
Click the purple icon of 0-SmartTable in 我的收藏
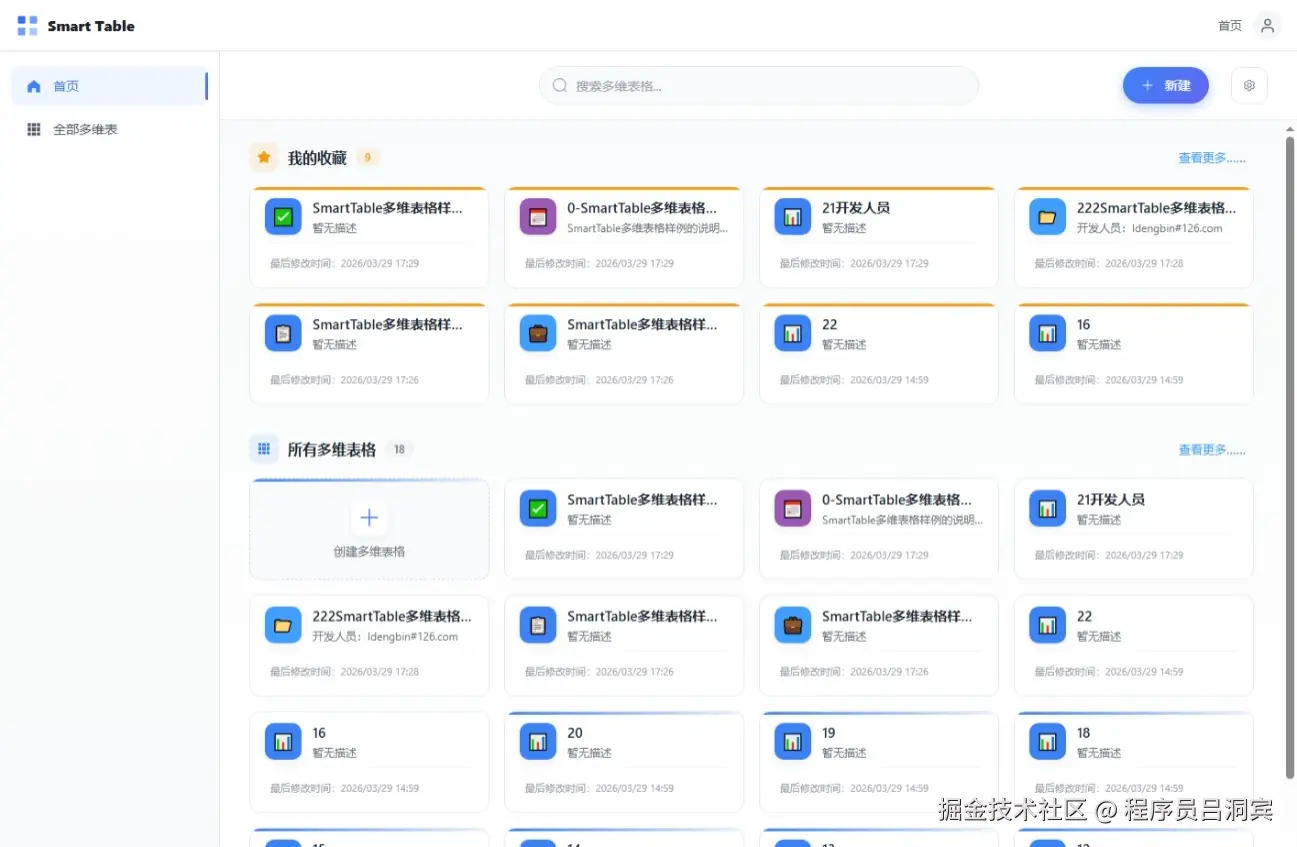[x=538, y=217]
